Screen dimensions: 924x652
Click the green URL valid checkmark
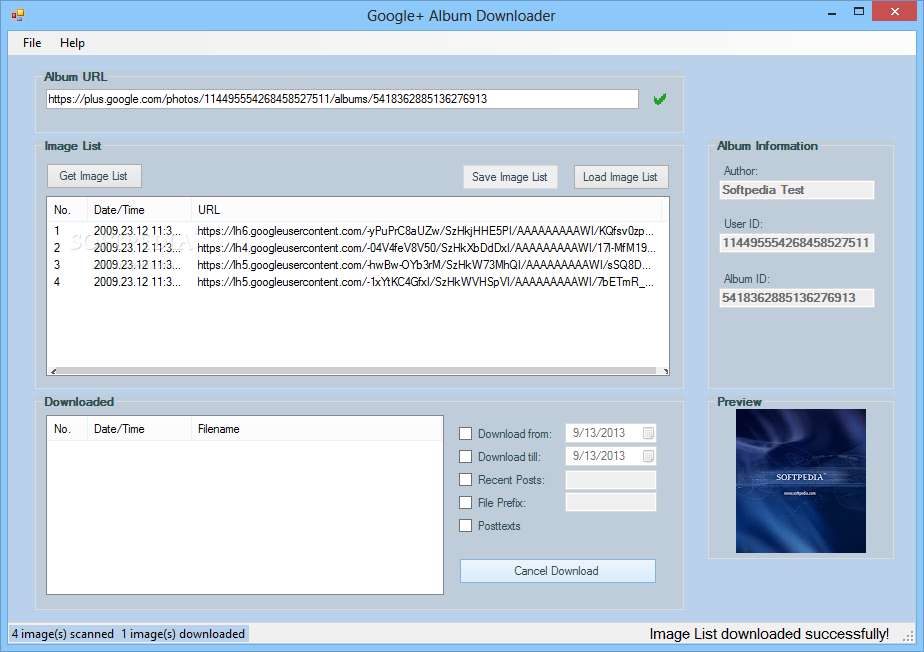point(660,99)
